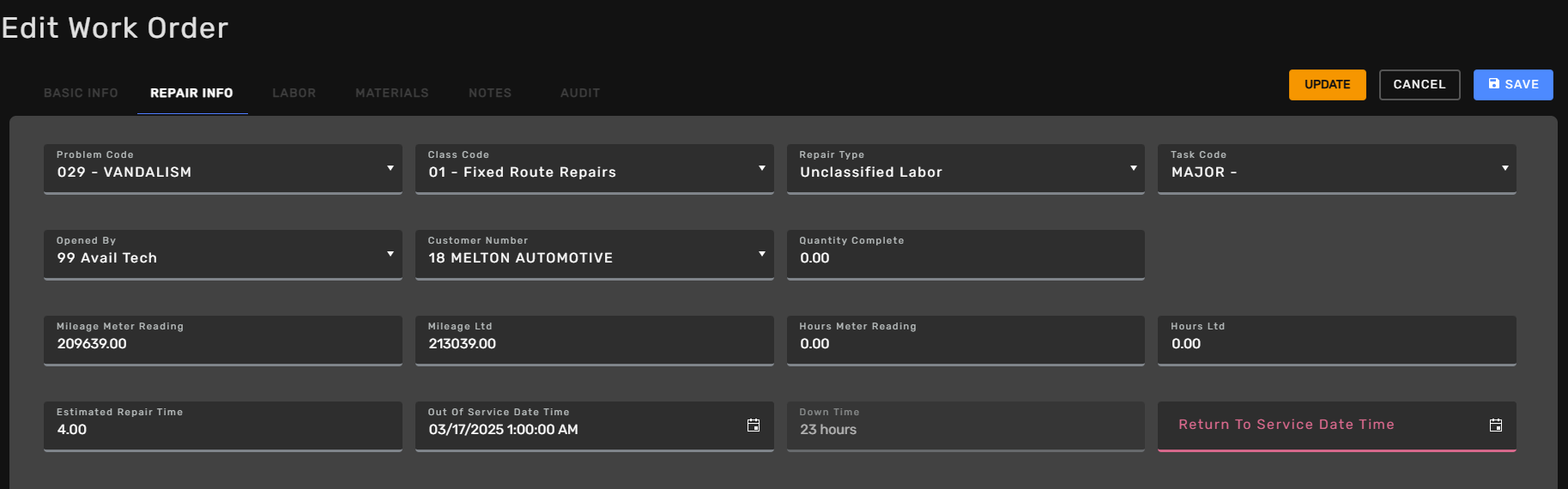Open the Return To Service calendar icon
This screenshot has height=489, width=1568.
1496,426
